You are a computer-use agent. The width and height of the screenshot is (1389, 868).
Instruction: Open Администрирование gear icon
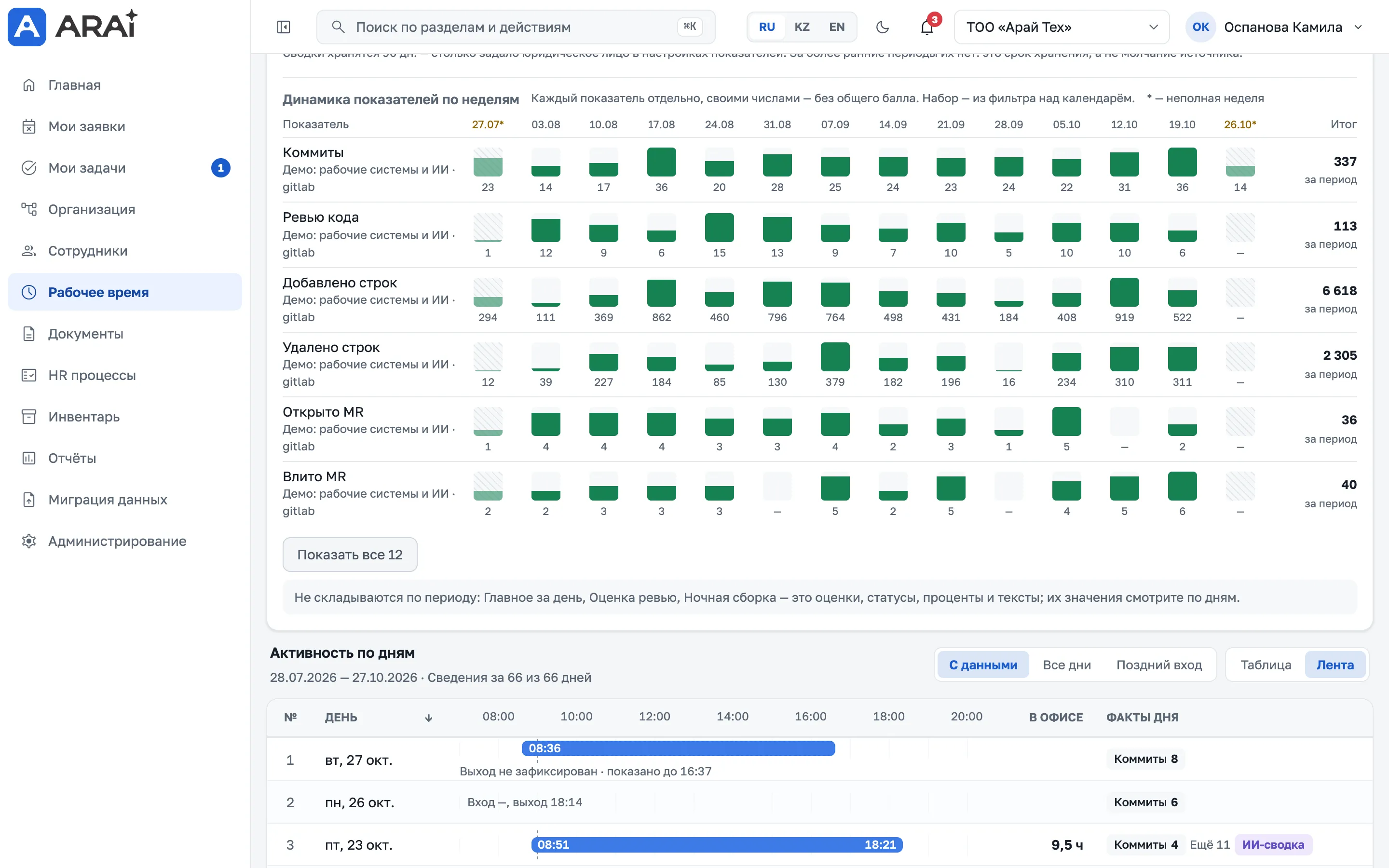29,541
